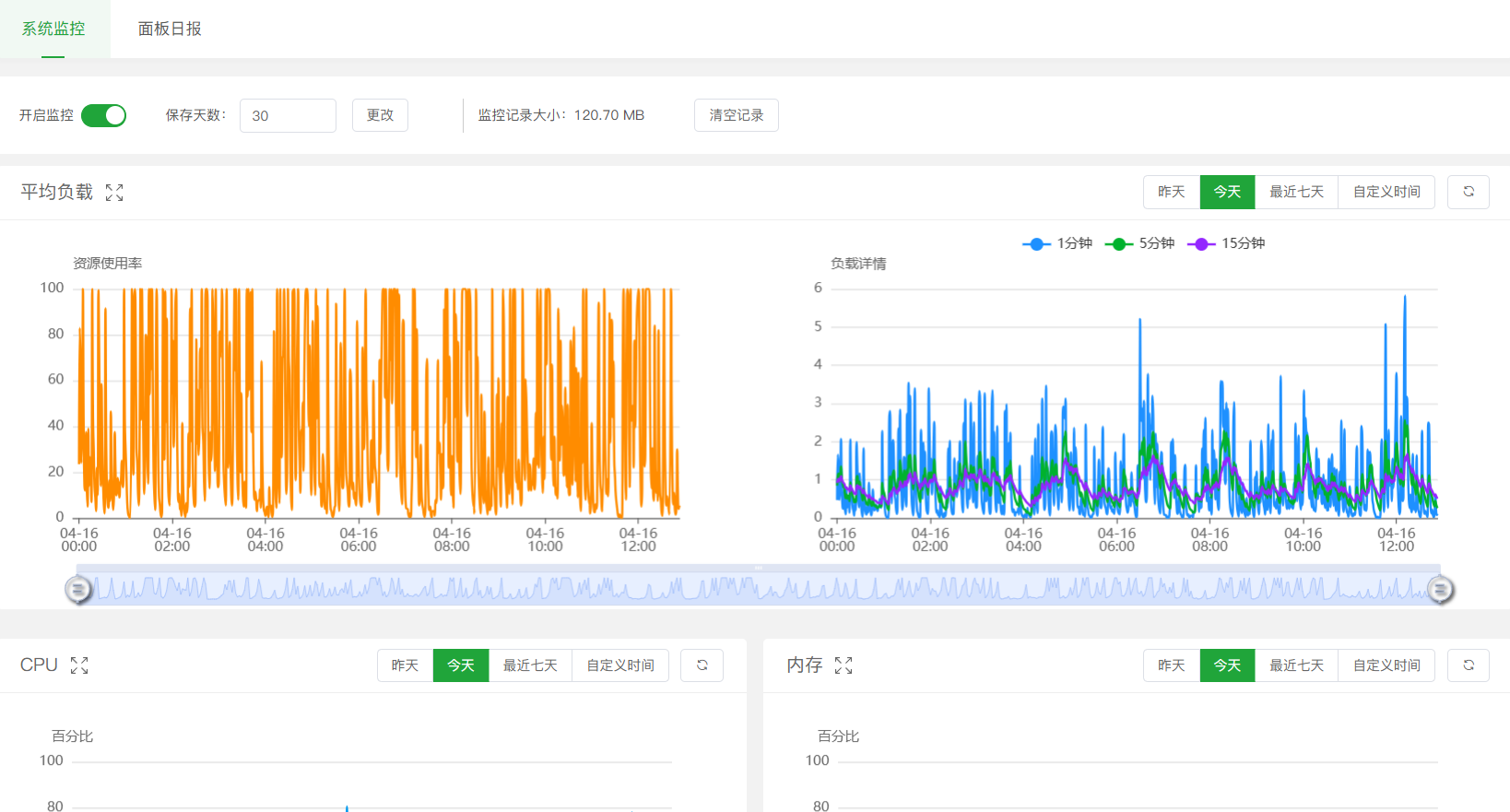Viewport: 1510px width, 812px height.
Task: Switch to the 系统监控 tab
Action: coord(53,29)
